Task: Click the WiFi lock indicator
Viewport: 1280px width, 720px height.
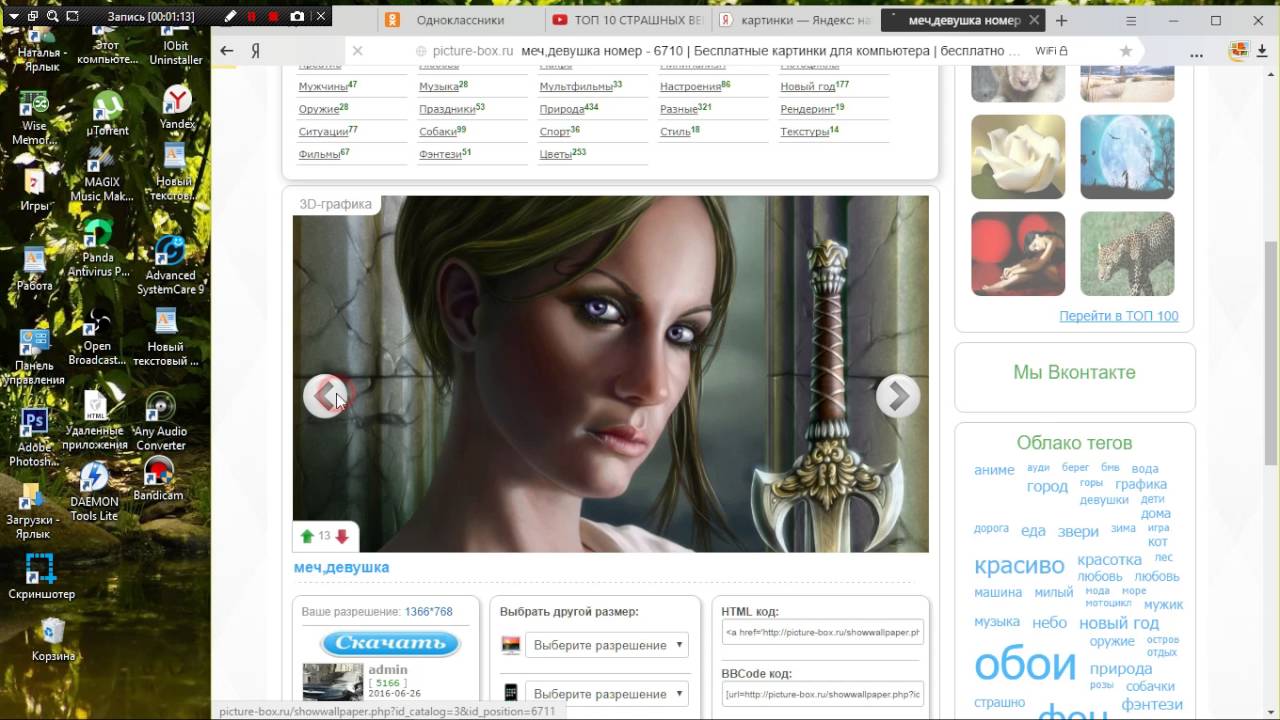Action: tap(1051, 50)
